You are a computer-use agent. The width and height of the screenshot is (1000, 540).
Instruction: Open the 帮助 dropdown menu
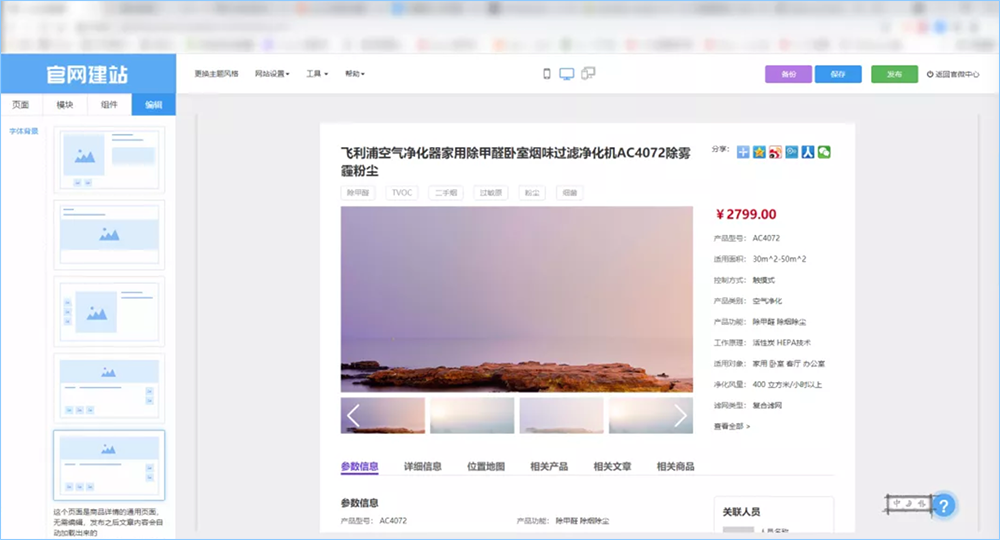[355, 74]
